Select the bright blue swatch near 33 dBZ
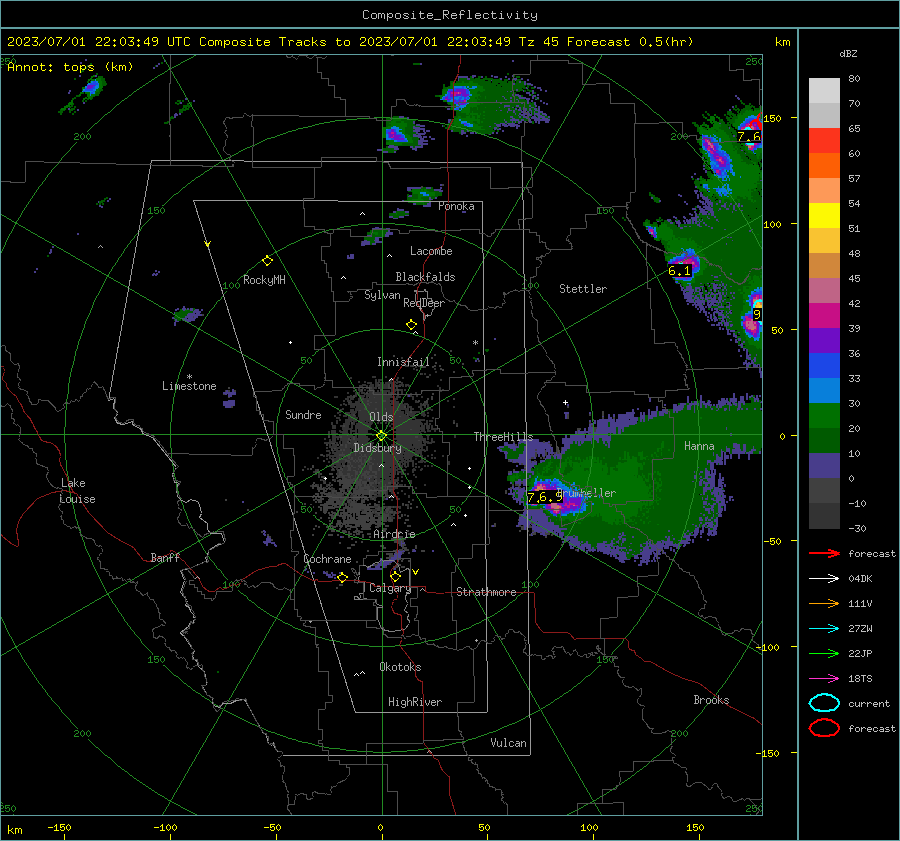 click(x=824, y=366)
